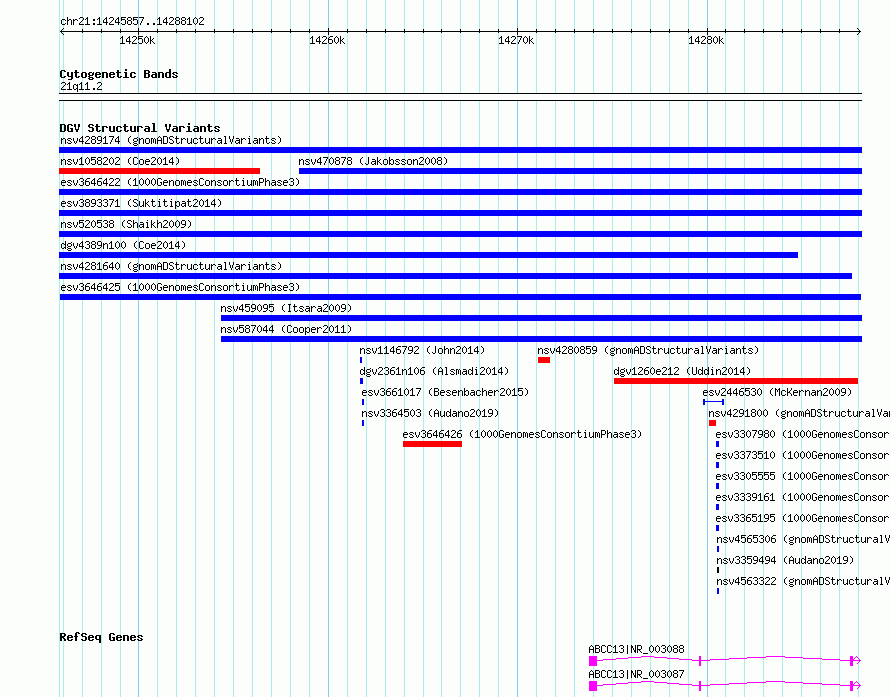Image resolution: width=890 pixels, height=697 pixels.
Task: Click the 14270k ruler position label
Action: 516,40
